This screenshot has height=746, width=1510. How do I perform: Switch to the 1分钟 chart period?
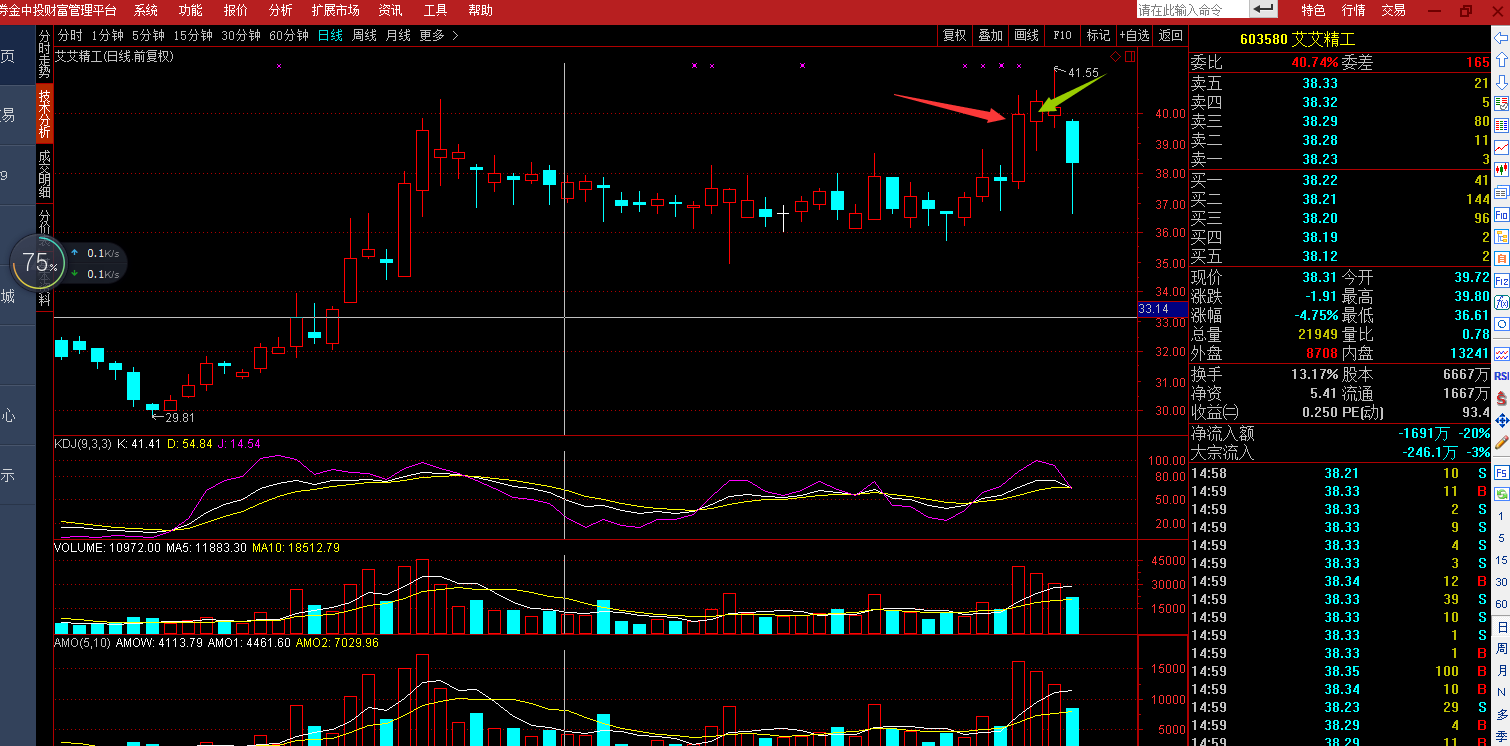tap(107, 35)
